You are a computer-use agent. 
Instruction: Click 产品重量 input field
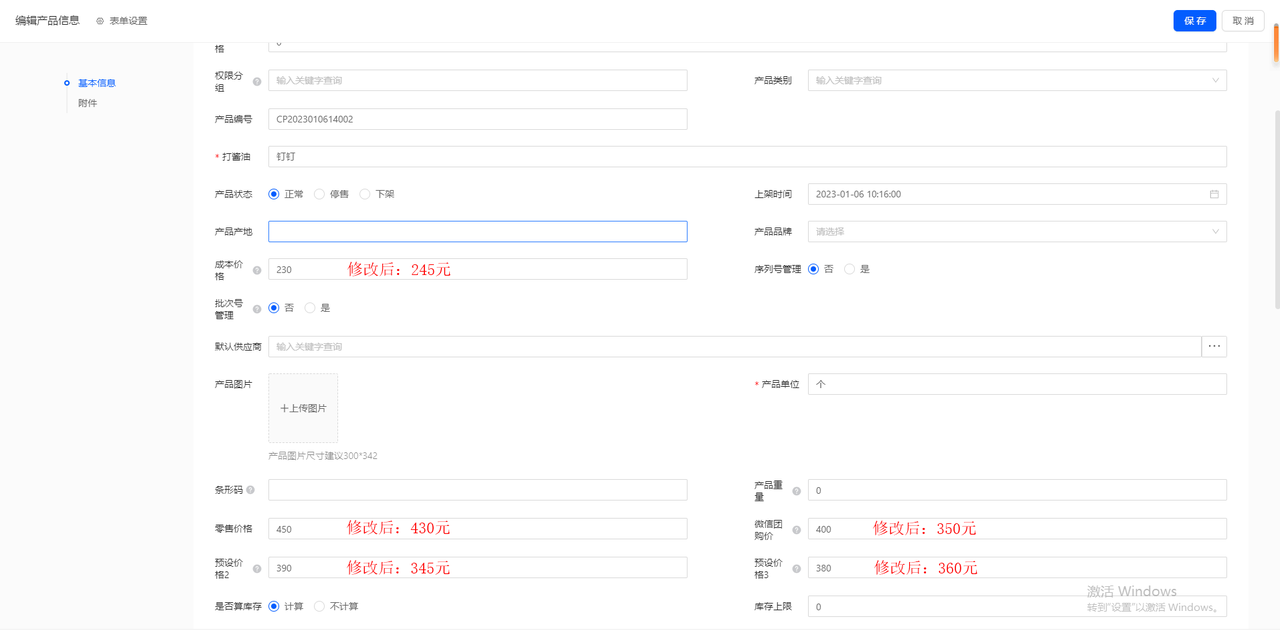tap(1017, 490)
